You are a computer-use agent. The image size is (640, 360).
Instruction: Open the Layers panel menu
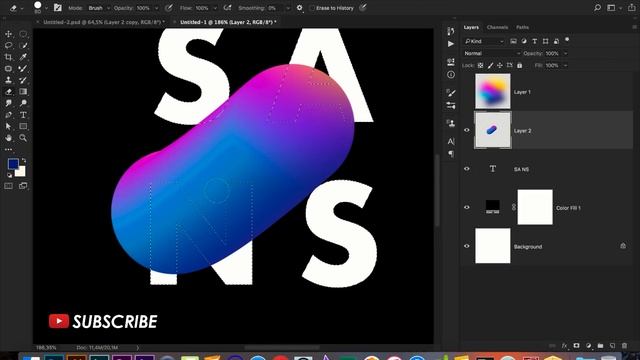[634, 27]
